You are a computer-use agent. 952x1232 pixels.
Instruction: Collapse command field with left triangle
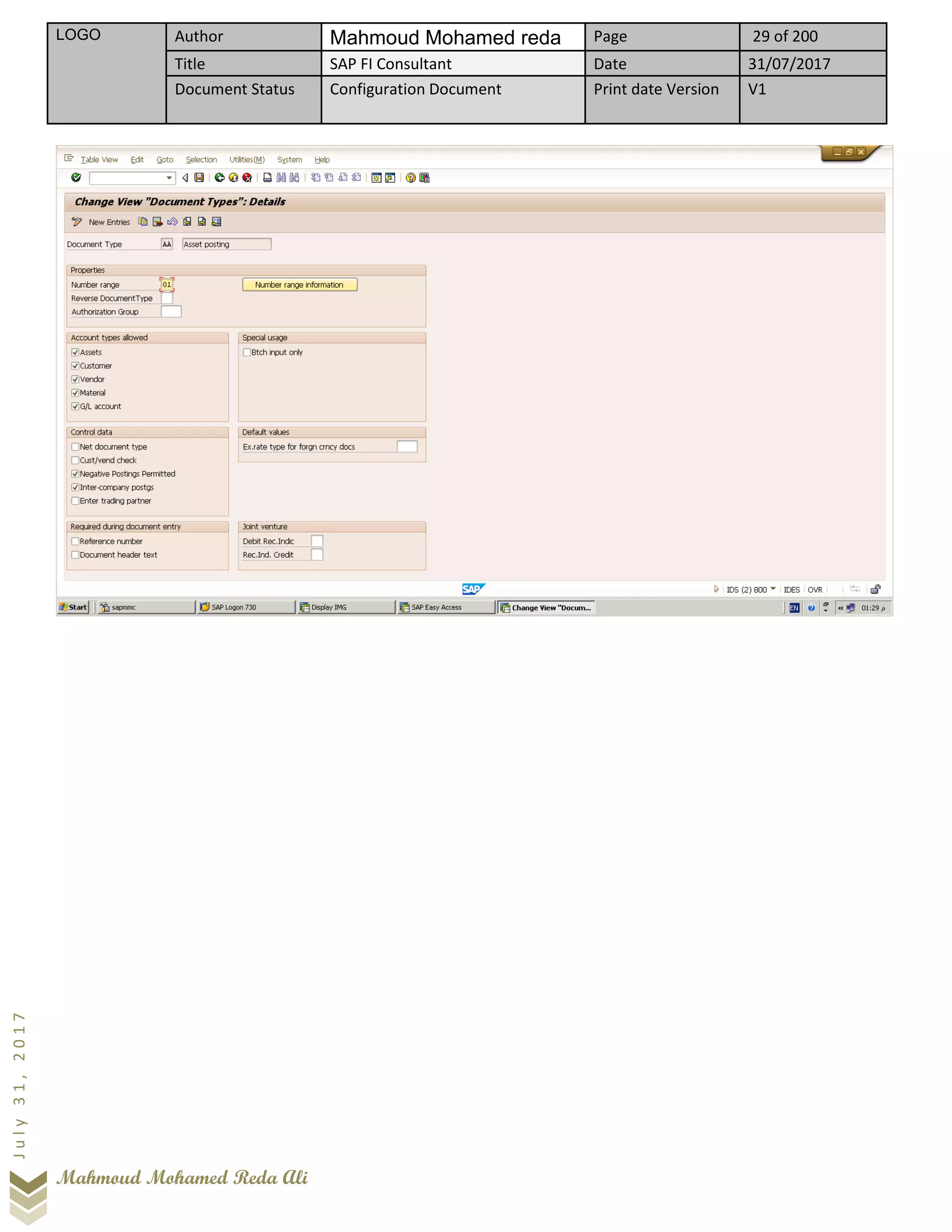[185, 178]
